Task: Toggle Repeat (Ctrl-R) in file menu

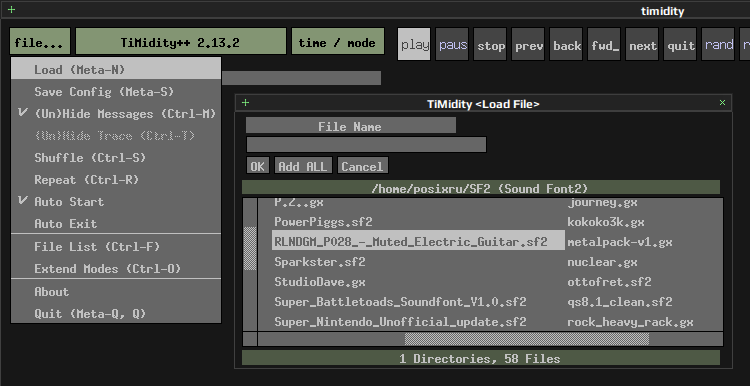Action: (116, 180)
